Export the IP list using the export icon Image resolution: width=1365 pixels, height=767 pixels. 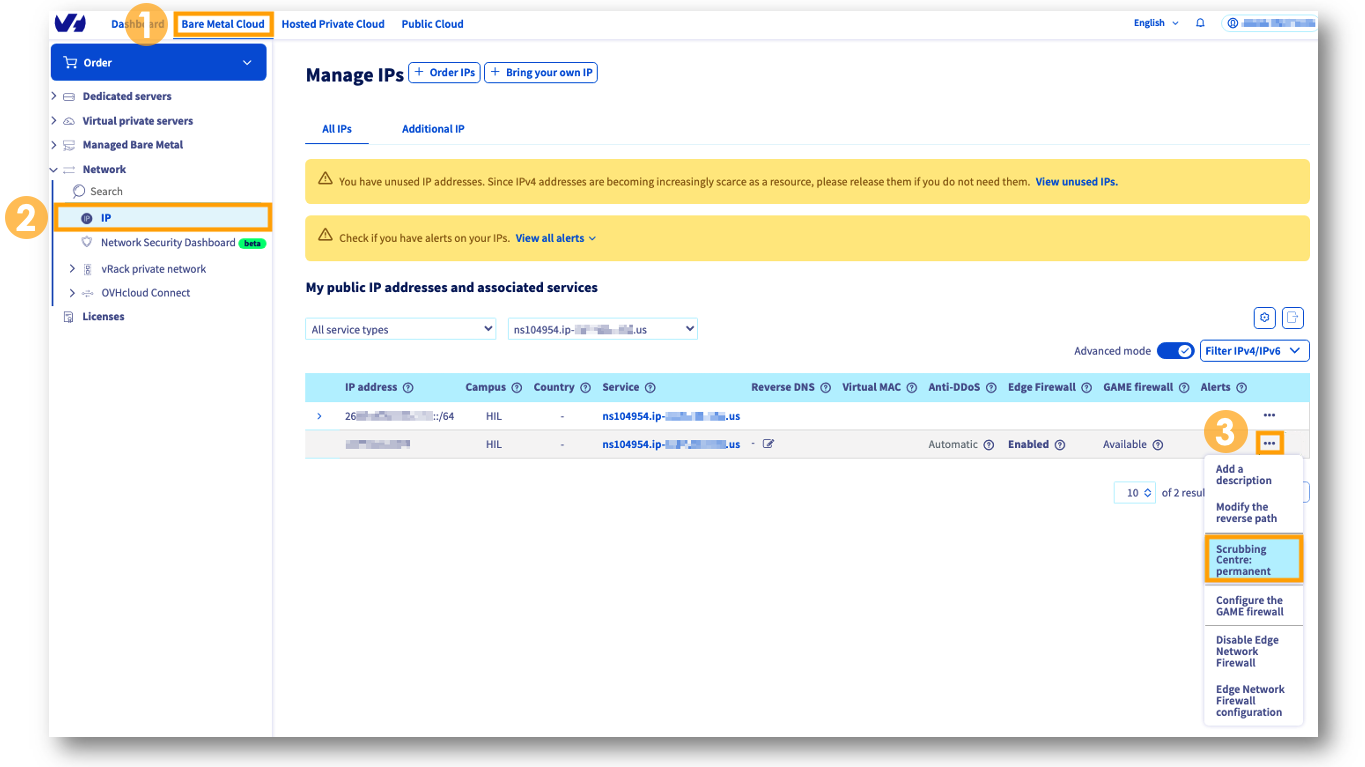[1292, 317]
